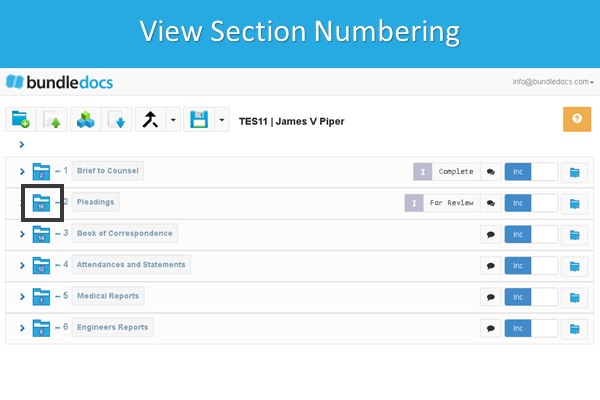Click the download document toolbar icon
Image resolution: width=600 pixels, height=400 pixels.
point(117,120)
